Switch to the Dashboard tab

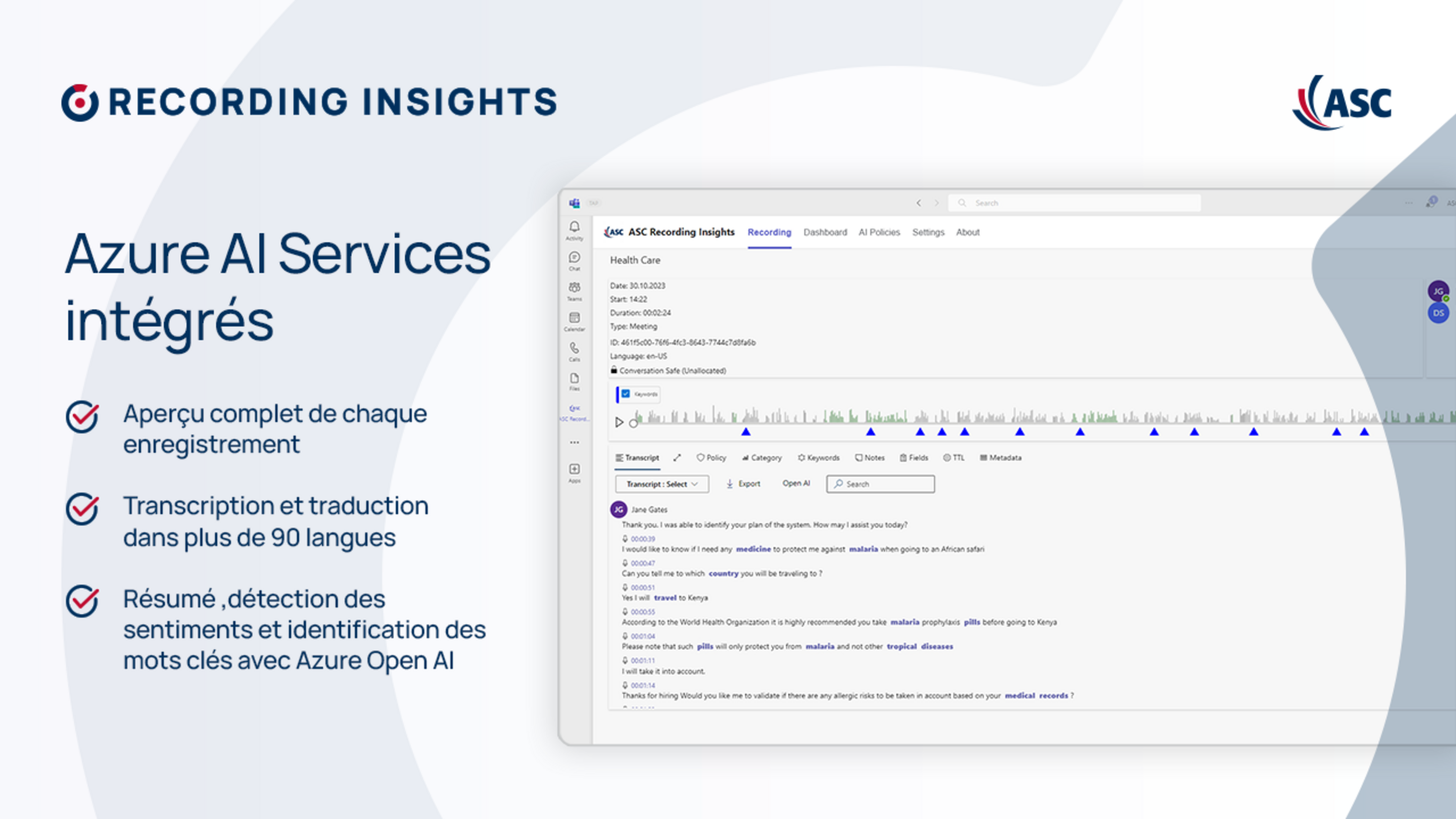tap(825, 232)
